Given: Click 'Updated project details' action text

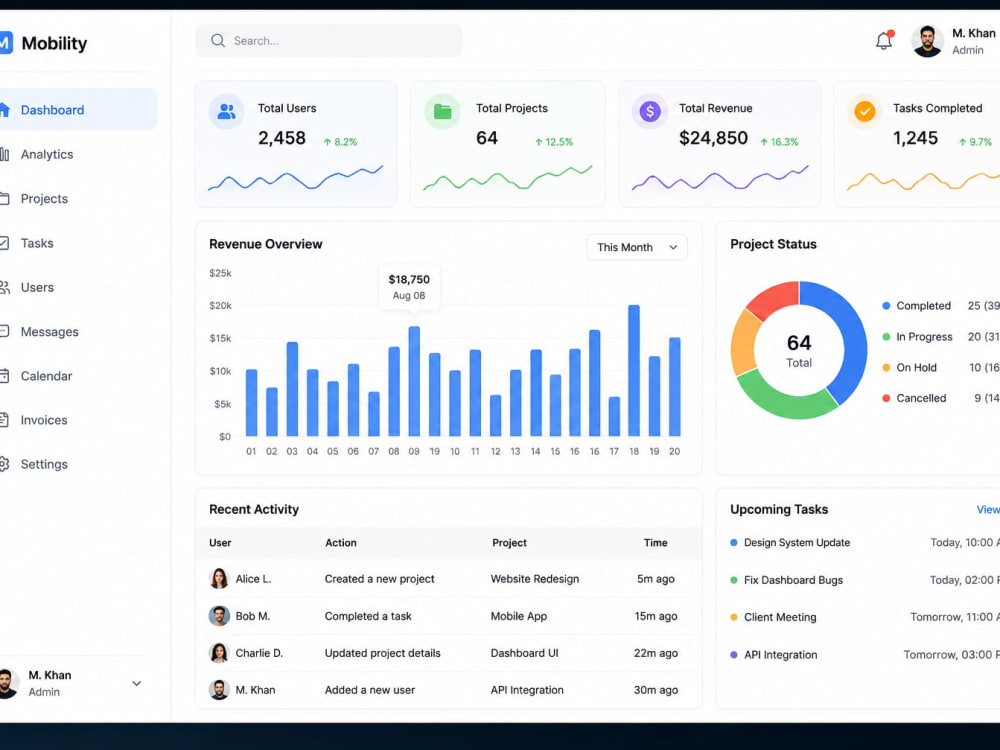Looking at the screenshot, I should point(383,653).
